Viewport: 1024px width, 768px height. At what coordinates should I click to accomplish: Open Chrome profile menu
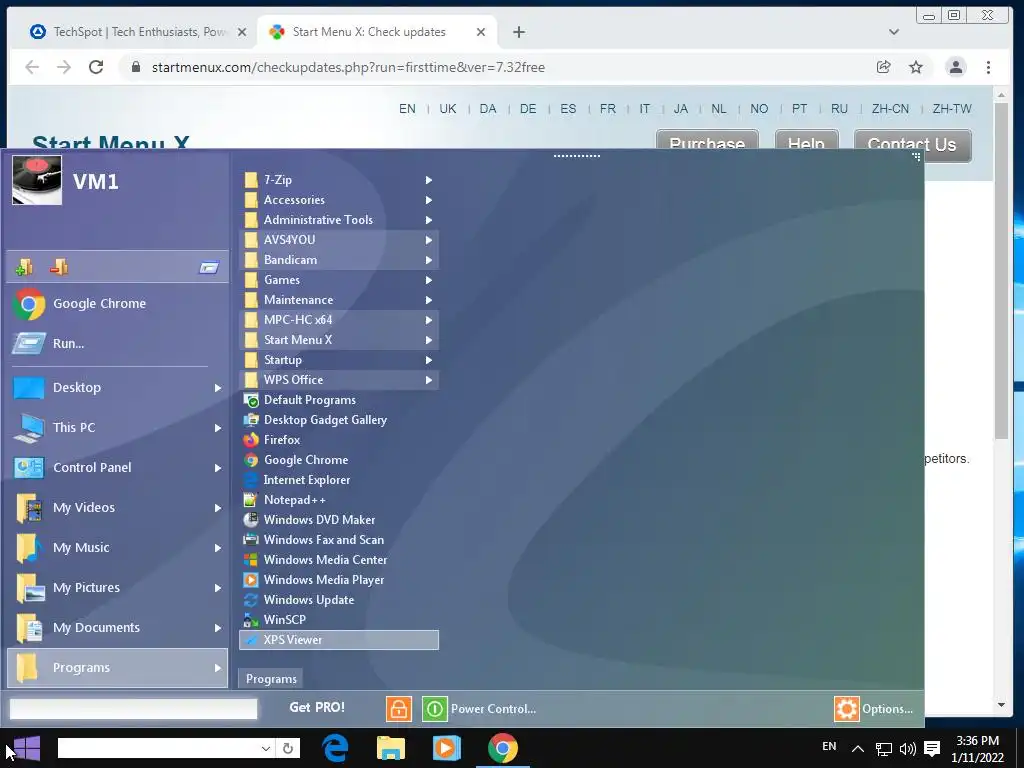pyautogui.click(x=955, y=67)
